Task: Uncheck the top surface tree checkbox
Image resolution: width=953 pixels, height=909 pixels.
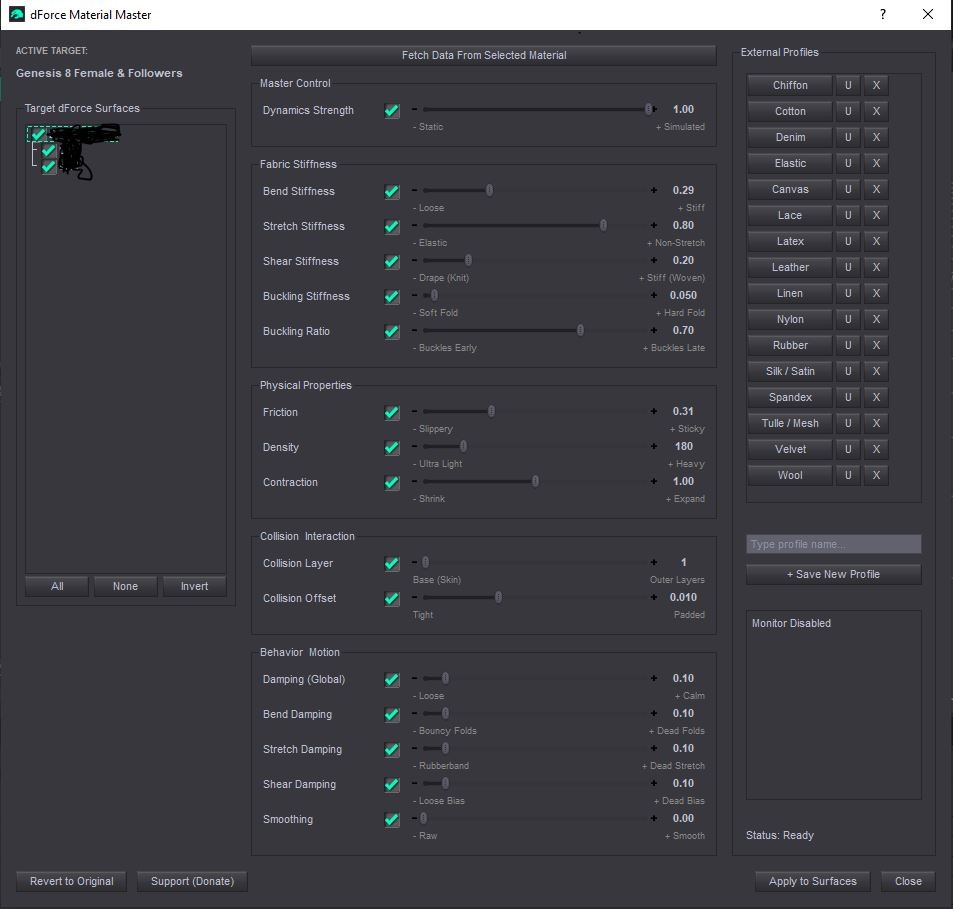Action: point(38,134)
